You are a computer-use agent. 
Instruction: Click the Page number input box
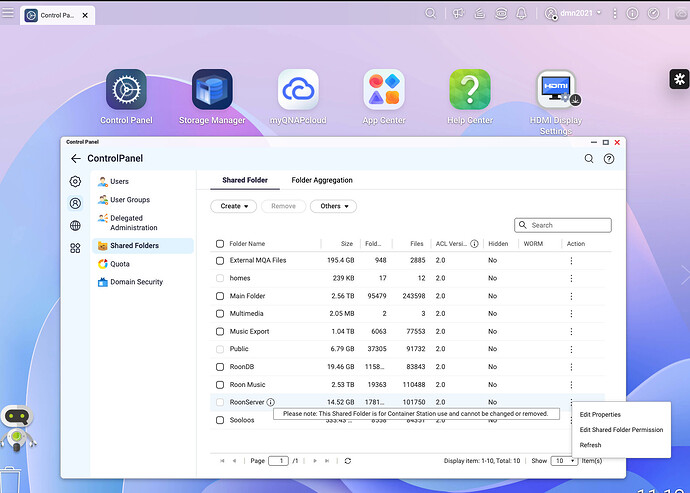pos(278,461)
